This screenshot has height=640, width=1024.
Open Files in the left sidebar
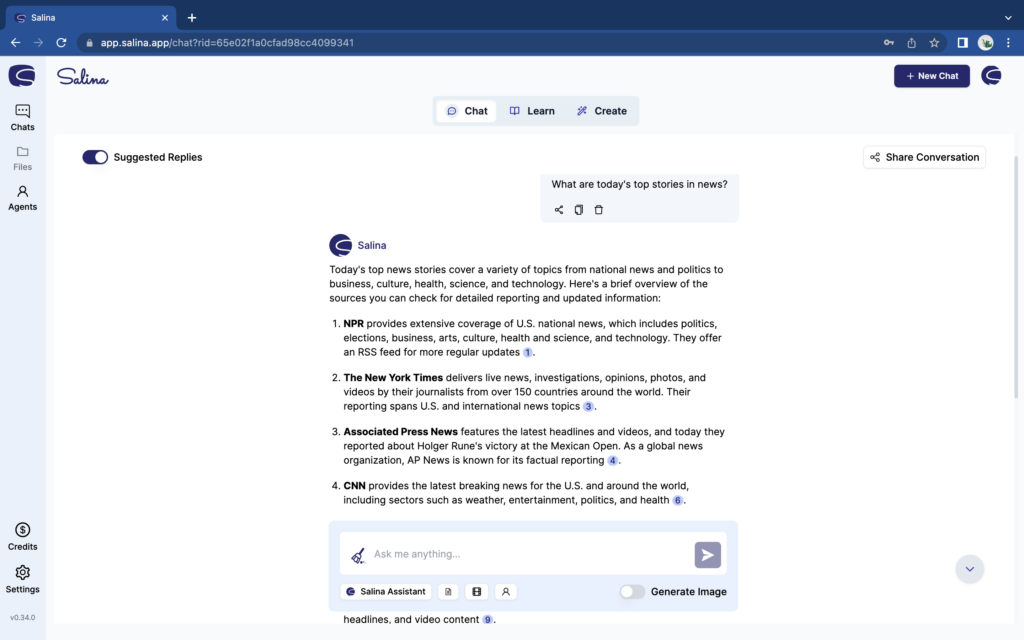coord(22,159)
